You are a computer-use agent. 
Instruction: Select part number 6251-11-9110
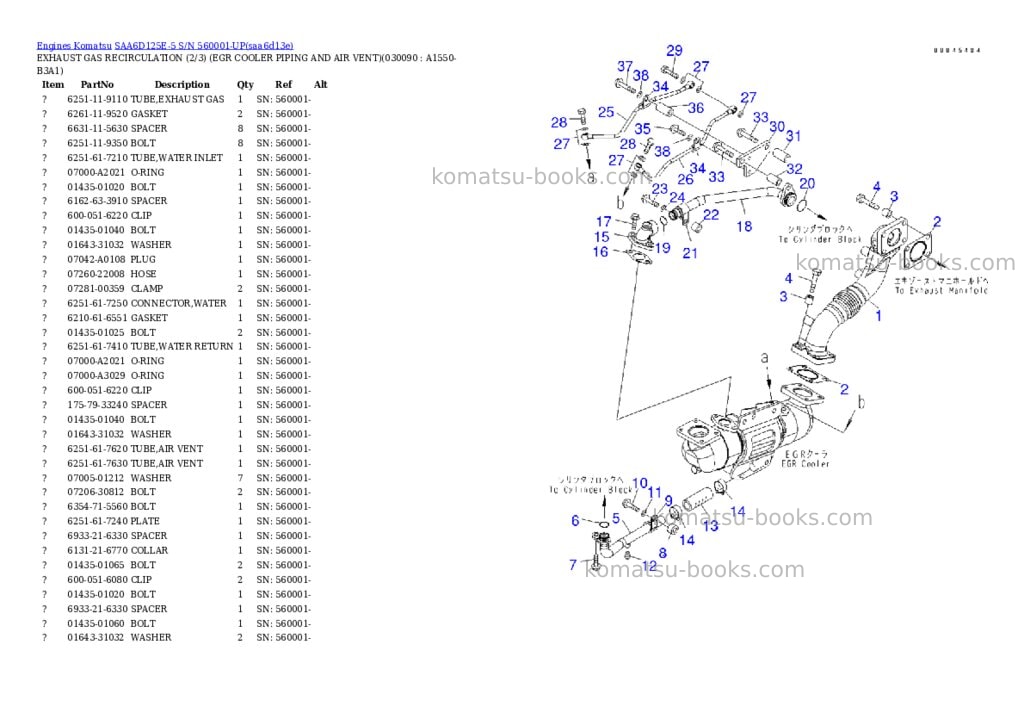98,99
